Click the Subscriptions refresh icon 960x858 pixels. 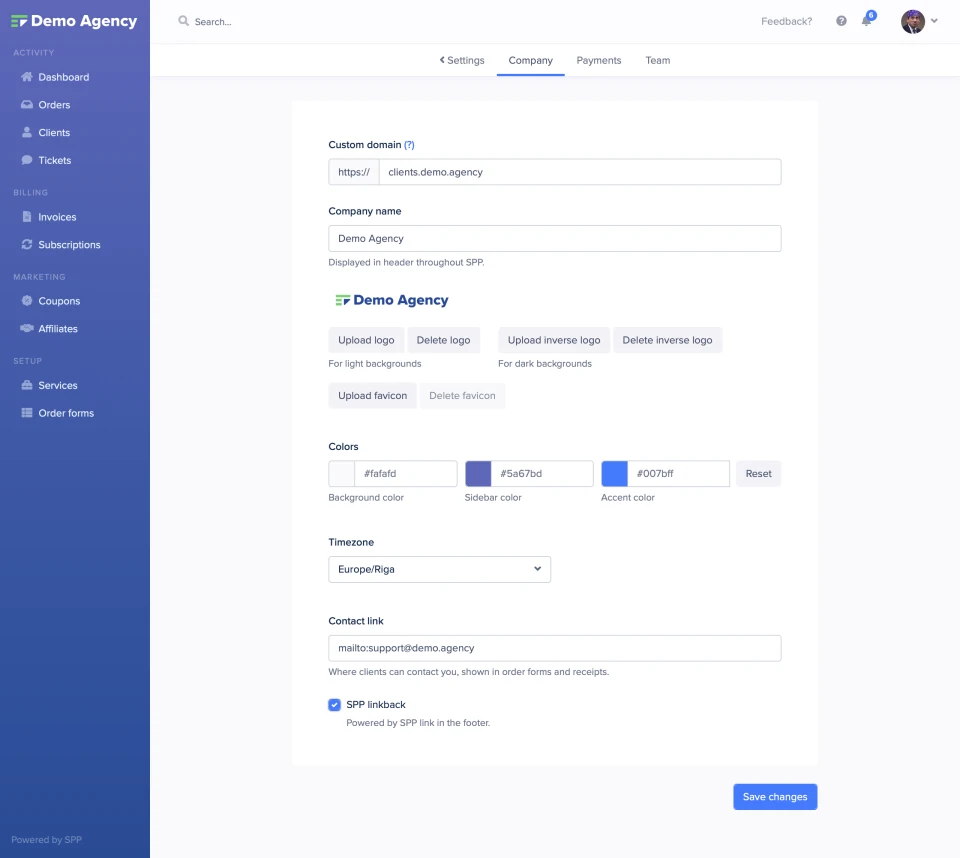click(27, 245)
